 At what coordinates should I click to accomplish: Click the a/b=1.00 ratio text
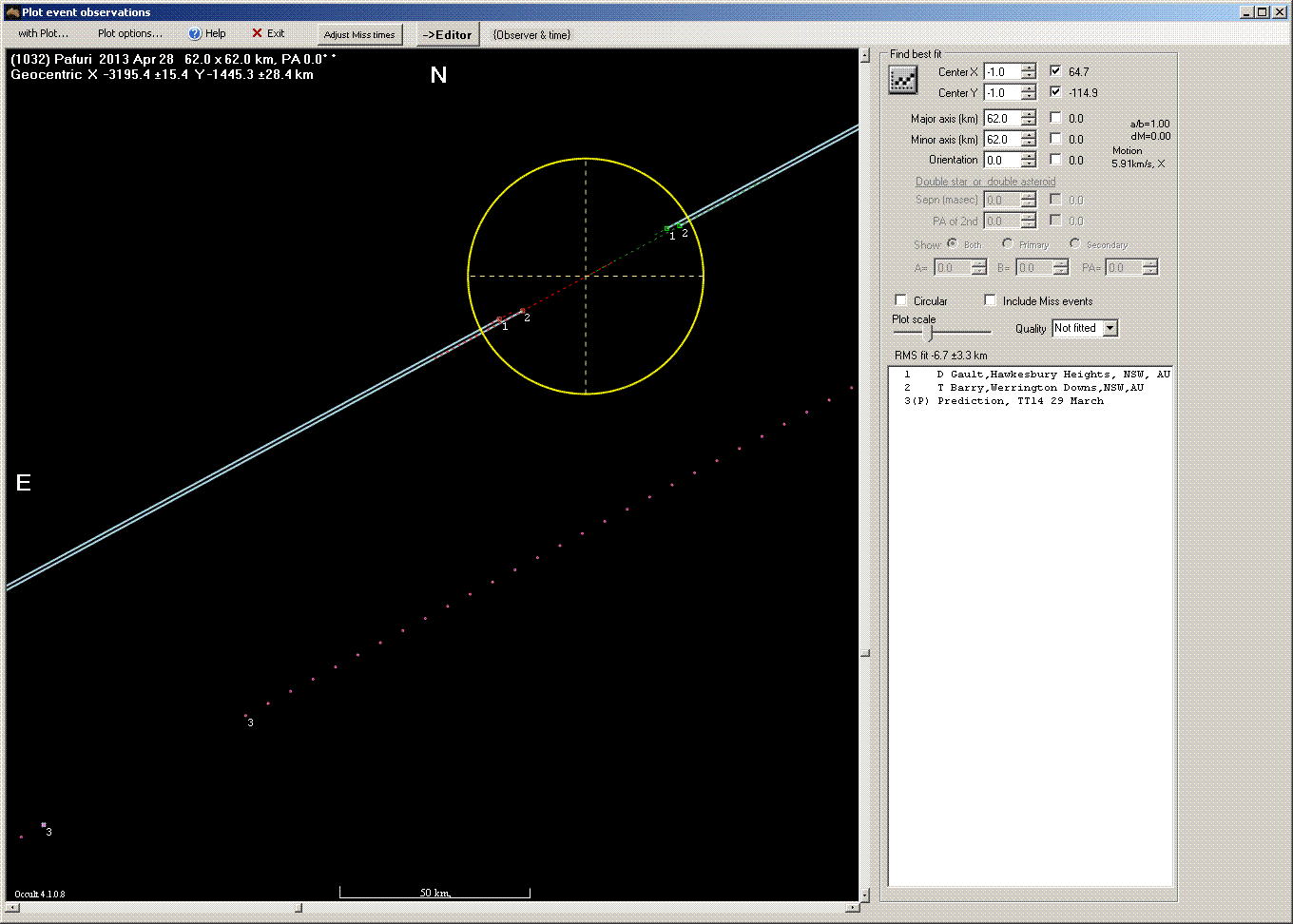1149,124
